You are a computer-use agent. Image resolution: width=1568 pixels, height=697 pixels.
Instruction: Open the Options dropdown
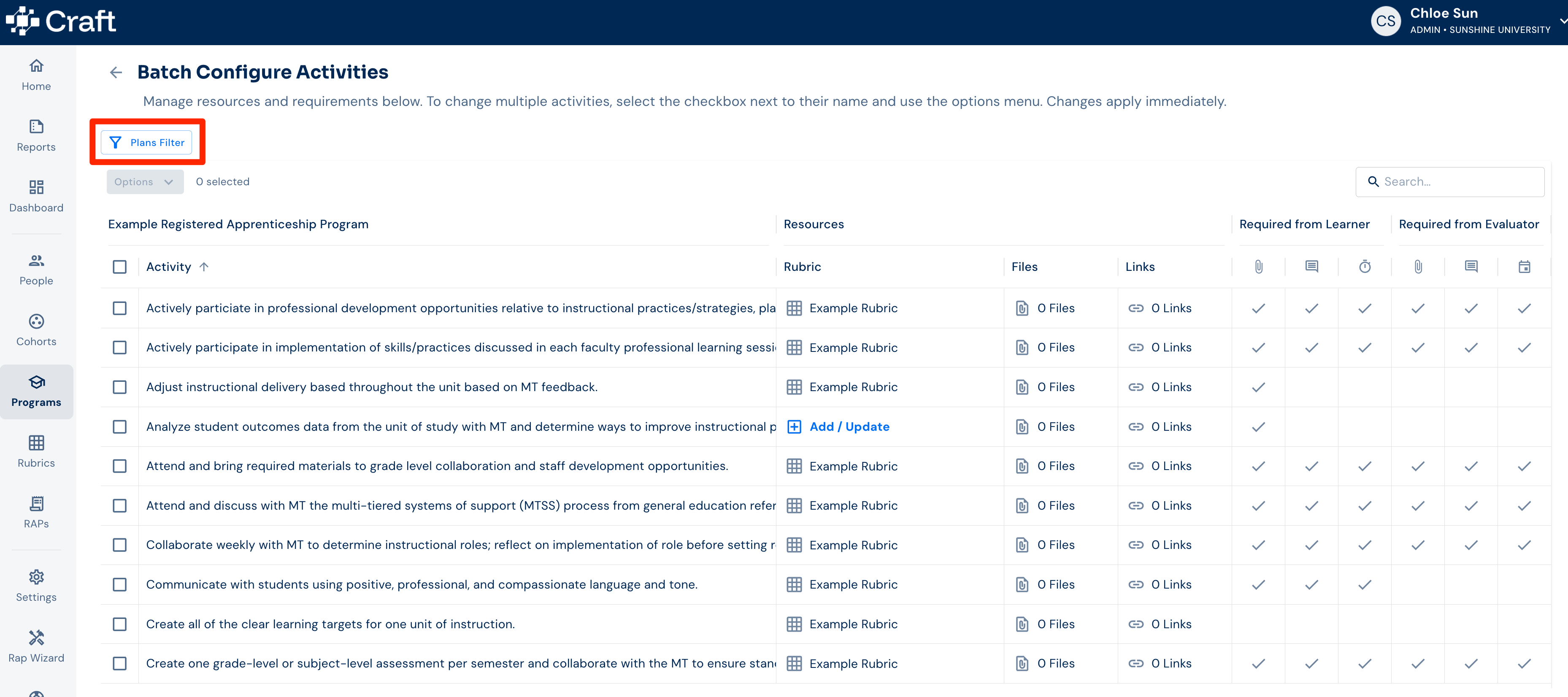coord(145,182)
